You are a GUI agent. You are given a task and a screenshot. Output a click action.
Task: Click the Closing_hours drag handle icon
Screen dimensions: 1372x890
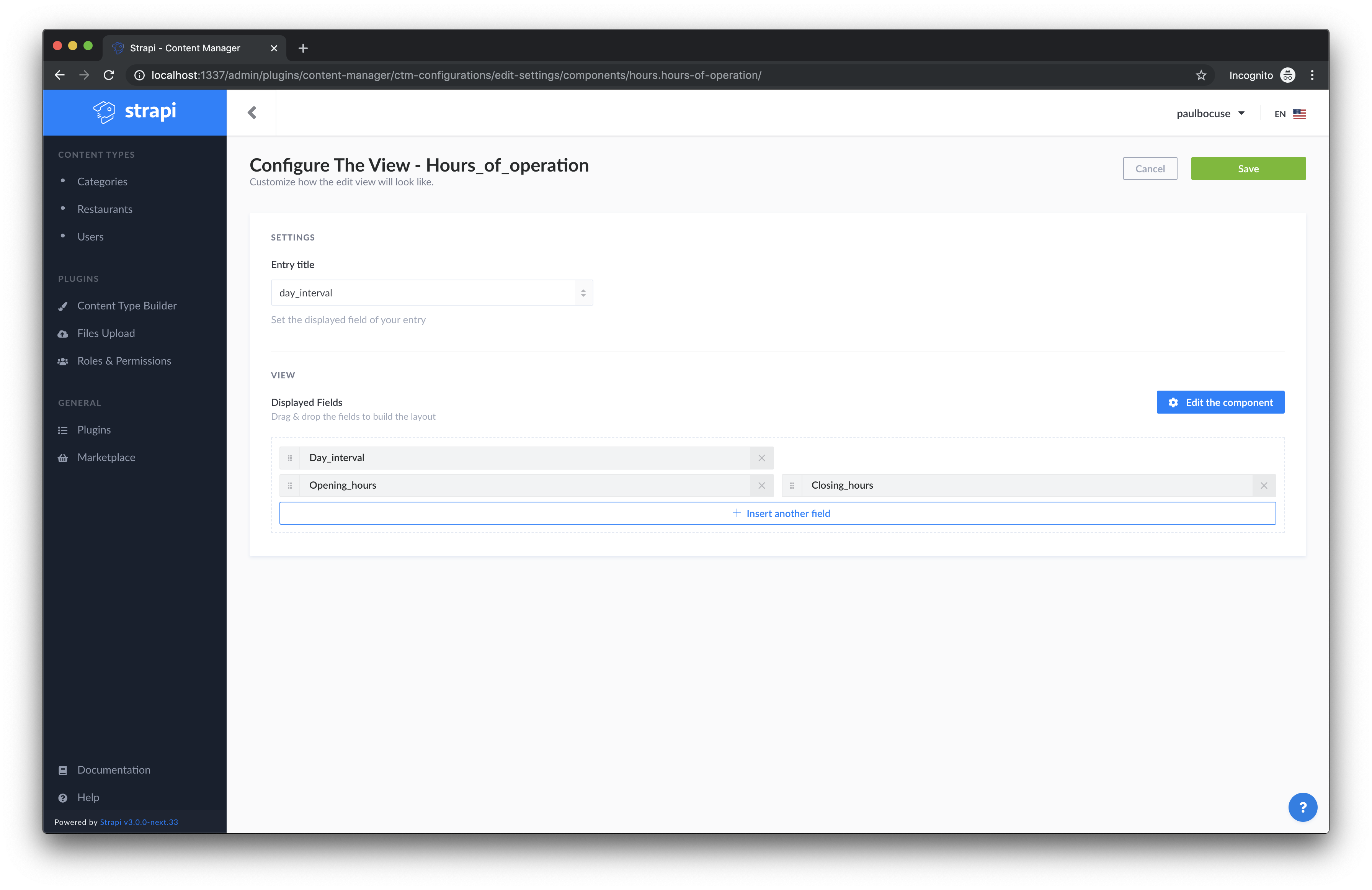coord(792,486)
